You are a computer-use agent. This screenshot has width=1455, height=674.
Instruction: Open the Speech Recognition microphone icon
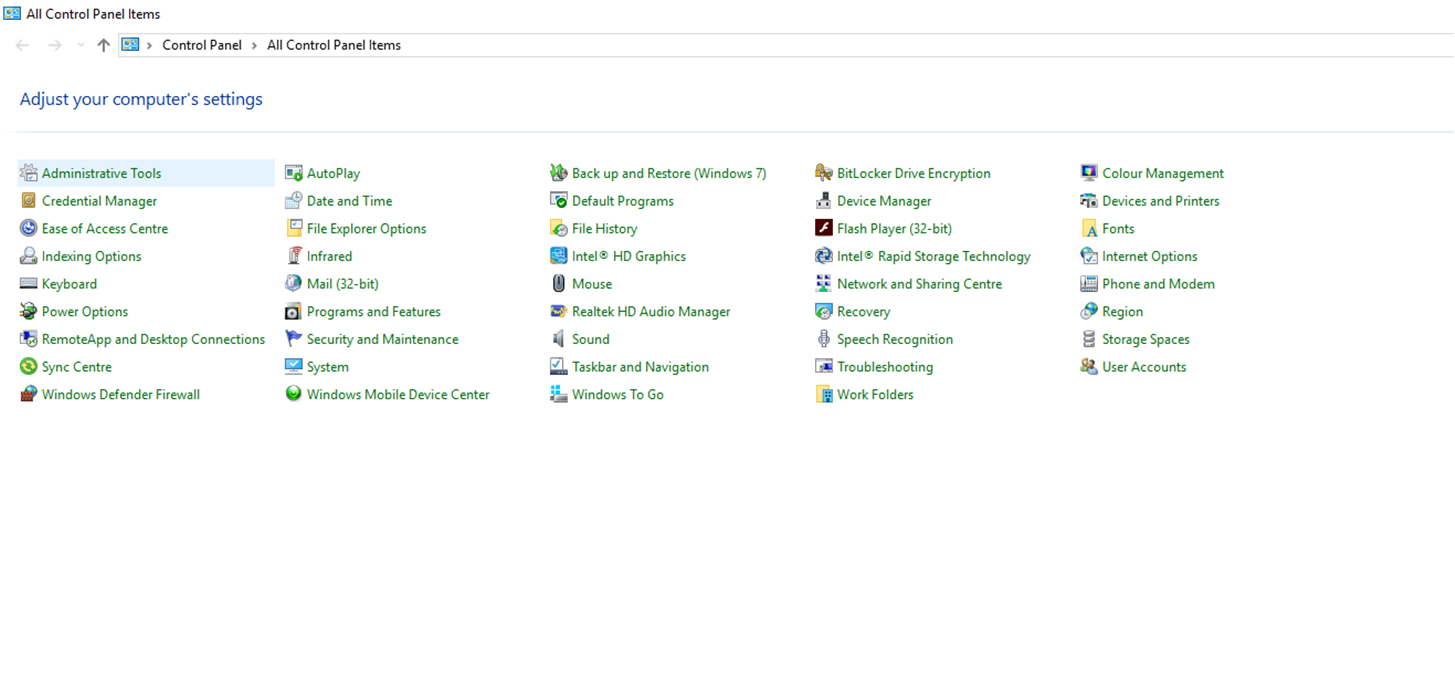(824, 340)
